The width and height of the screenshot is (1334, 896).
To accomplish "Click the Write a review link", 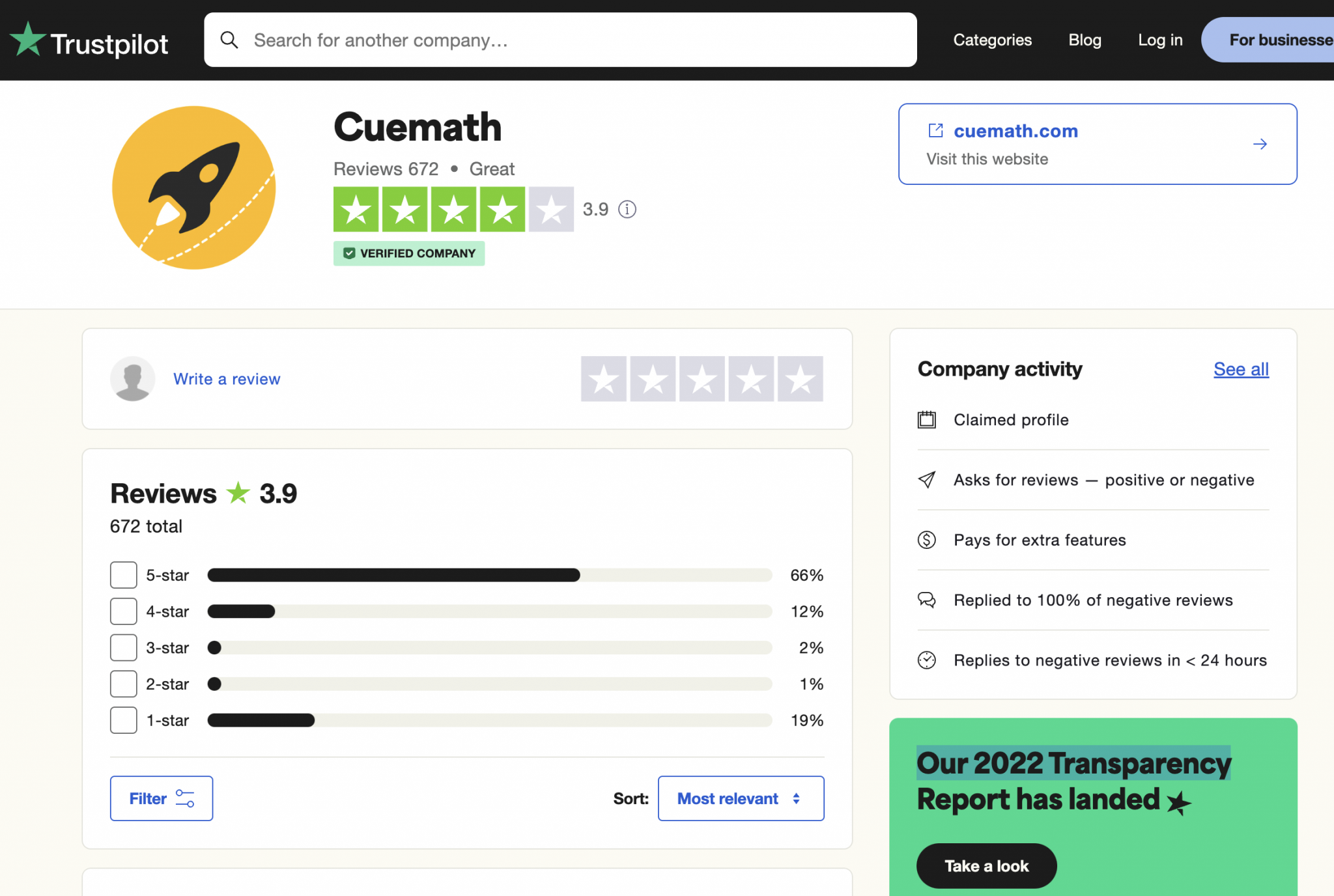I will click(x=227, y=378).
